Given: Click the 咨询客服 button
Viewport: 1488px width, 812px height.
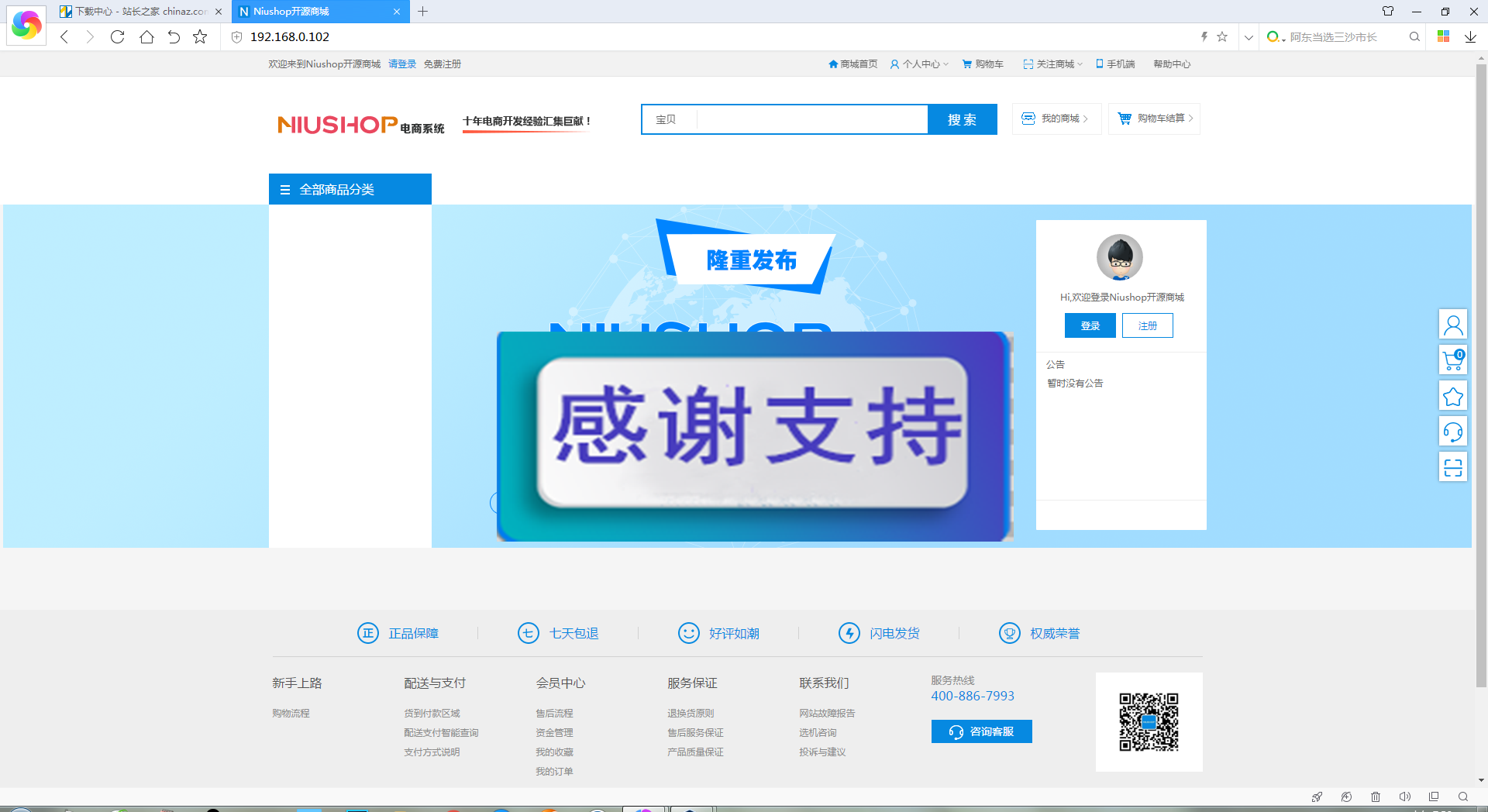Looking at the screenshot, I should tap(982, 731).
